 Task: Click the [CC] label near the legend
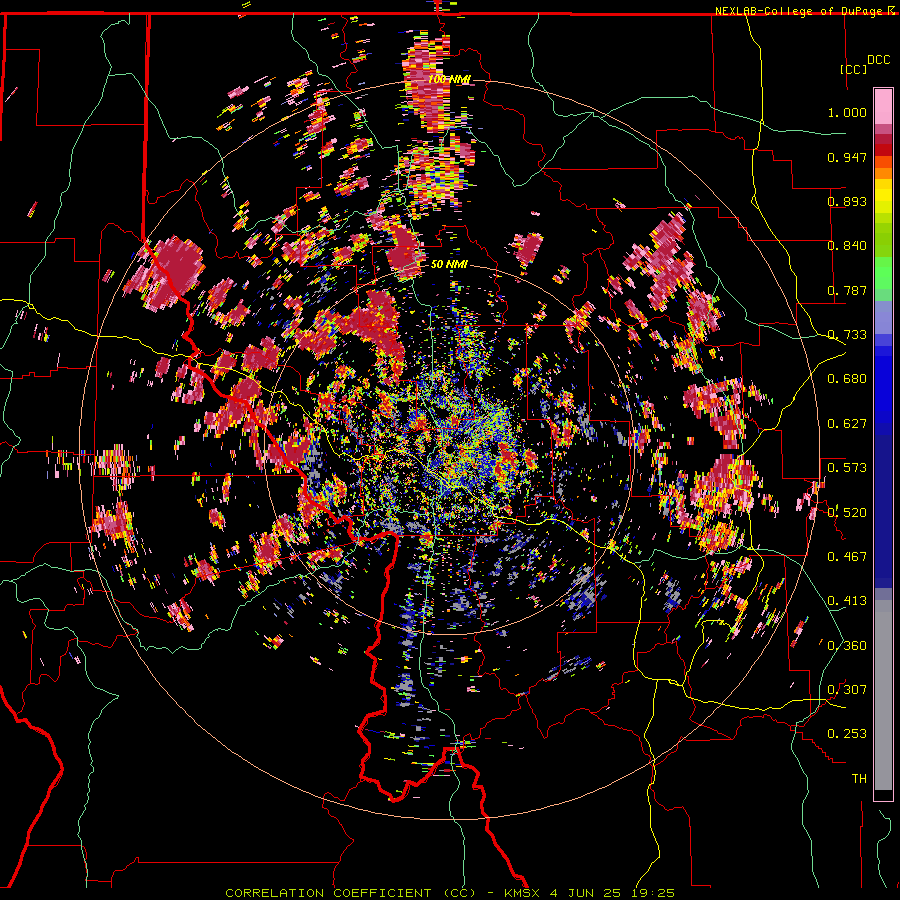point(854,69)
